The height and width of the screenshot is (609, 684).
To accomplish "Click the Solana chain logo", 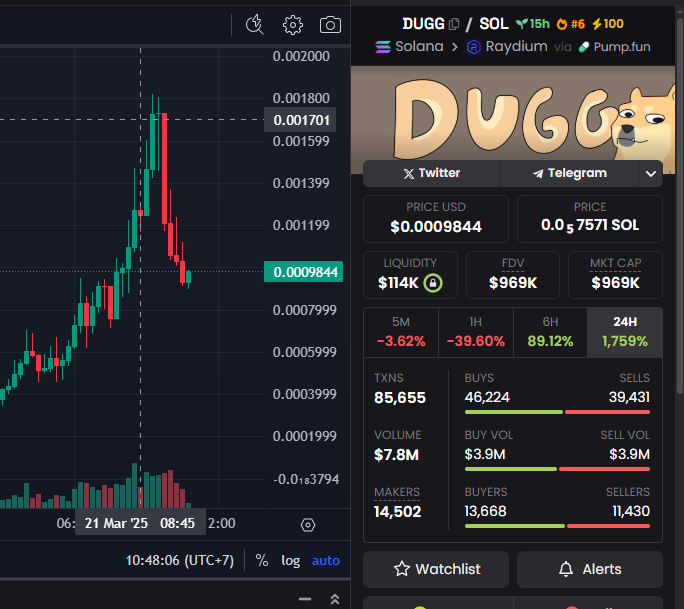I will [383, 47].
